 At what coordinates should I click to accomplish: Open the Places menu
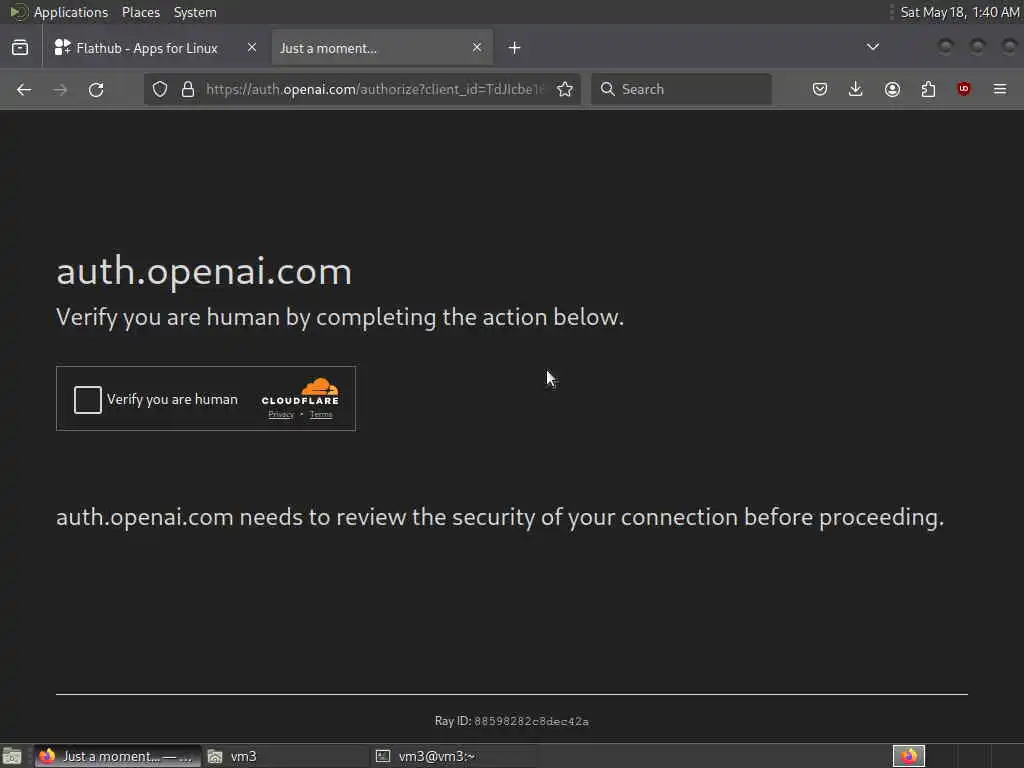point(141,12)
